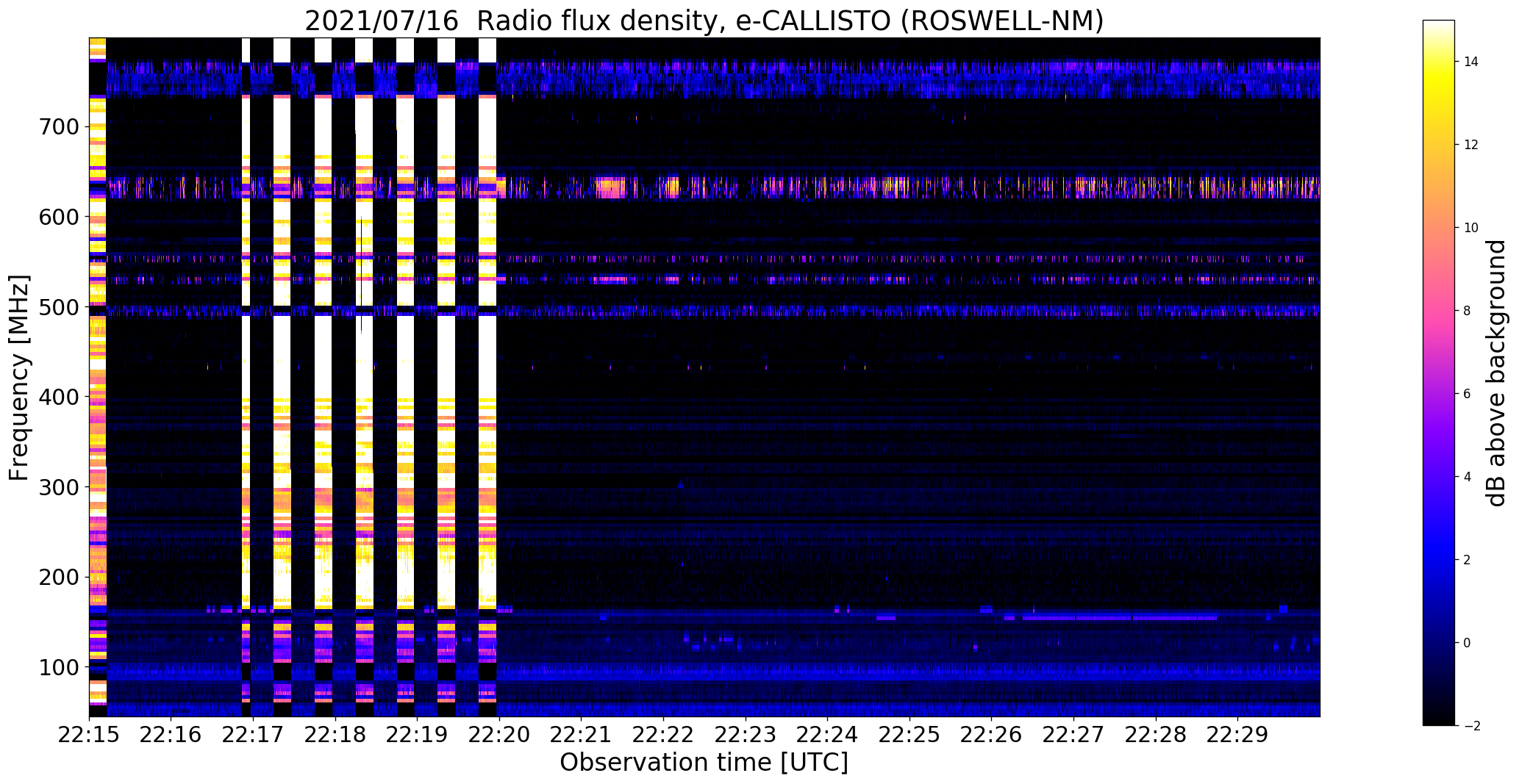Click the 22:16 time tick label
This screenshot has height=784, width=1519.
click(171, 734)
